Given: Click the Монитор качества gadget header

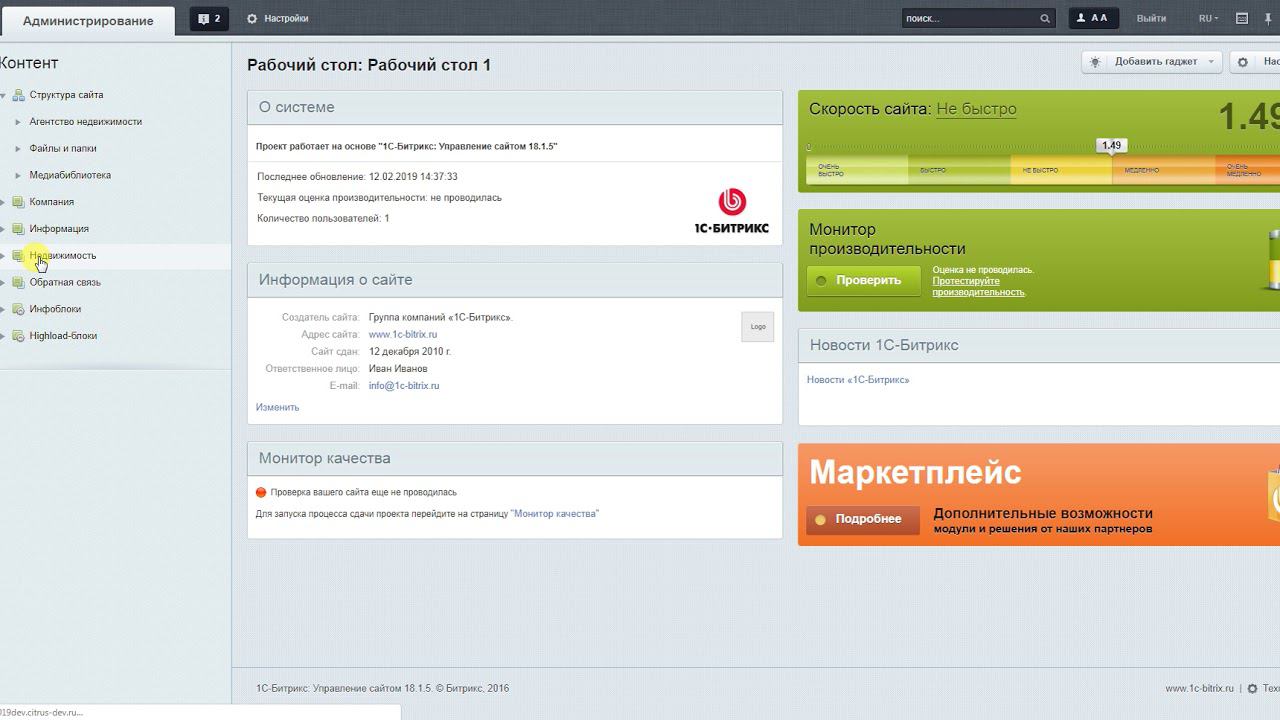Looking at the screenshot, I should pos(515,458).
